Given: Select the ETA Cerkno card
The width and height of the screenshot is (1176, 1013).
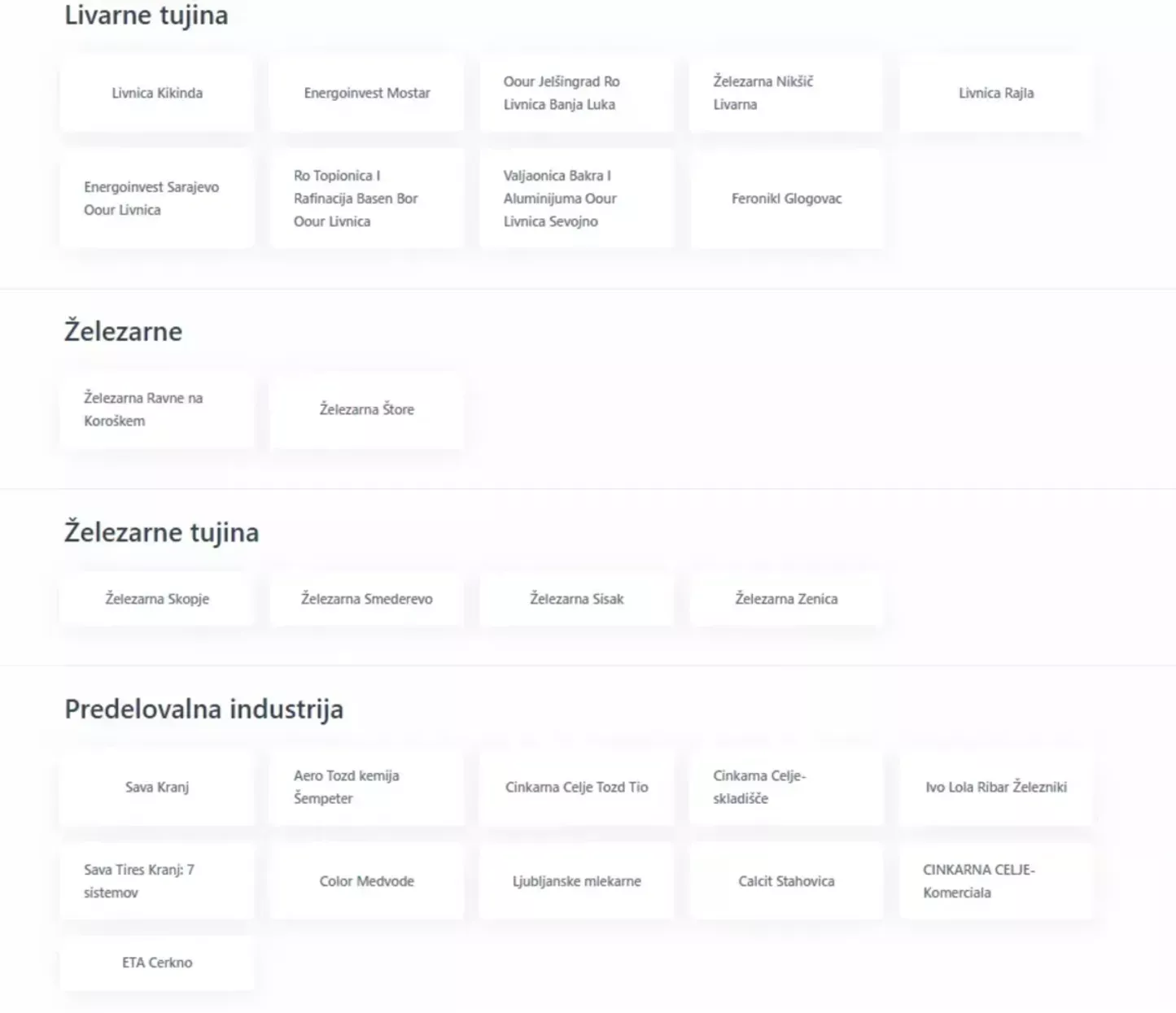Looking at the screenshot, I should [157, 963].
